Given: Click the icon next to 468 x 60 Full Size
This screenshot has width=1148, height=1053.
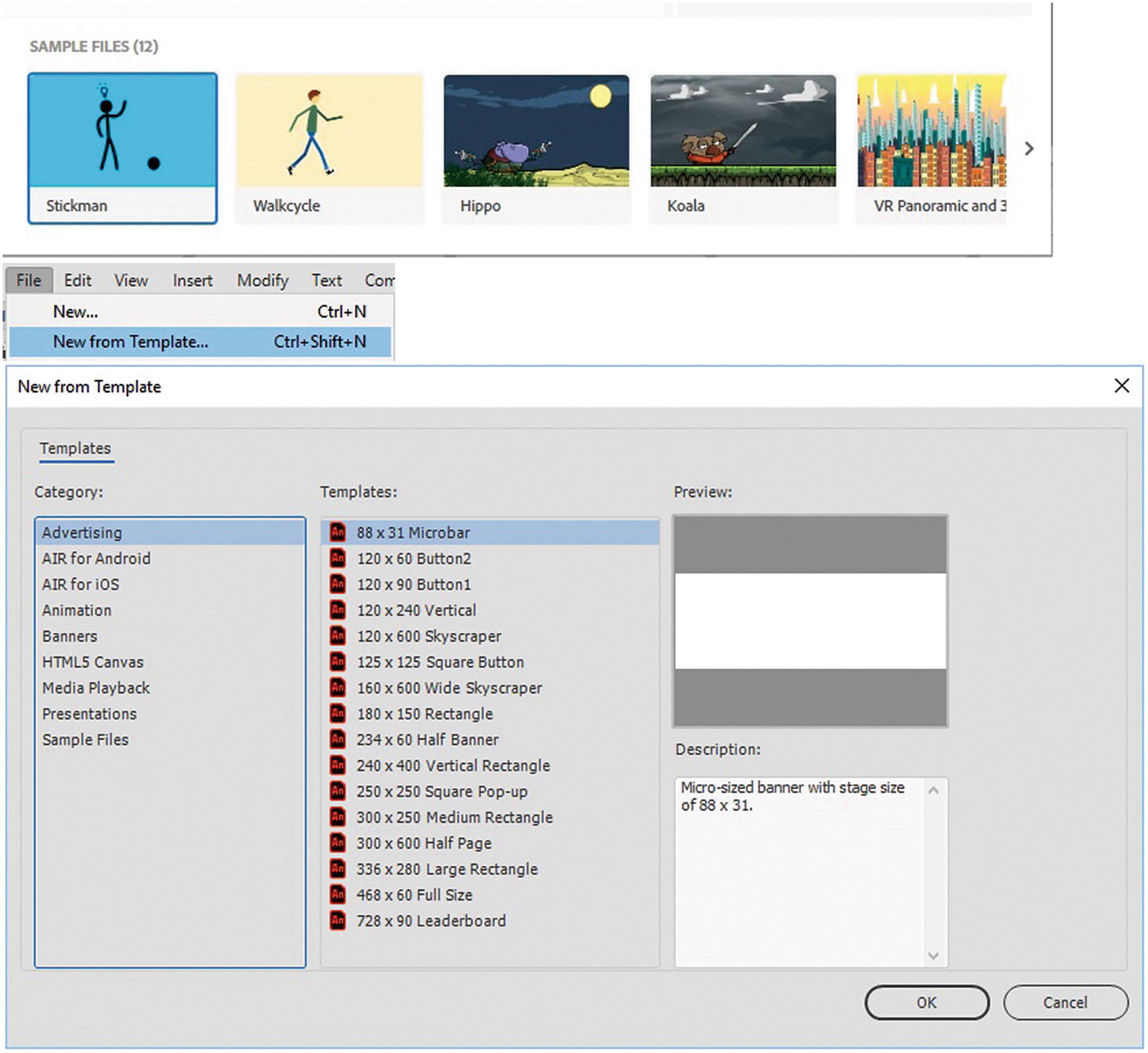Looking at the screenshot, I should click(338, 895).
